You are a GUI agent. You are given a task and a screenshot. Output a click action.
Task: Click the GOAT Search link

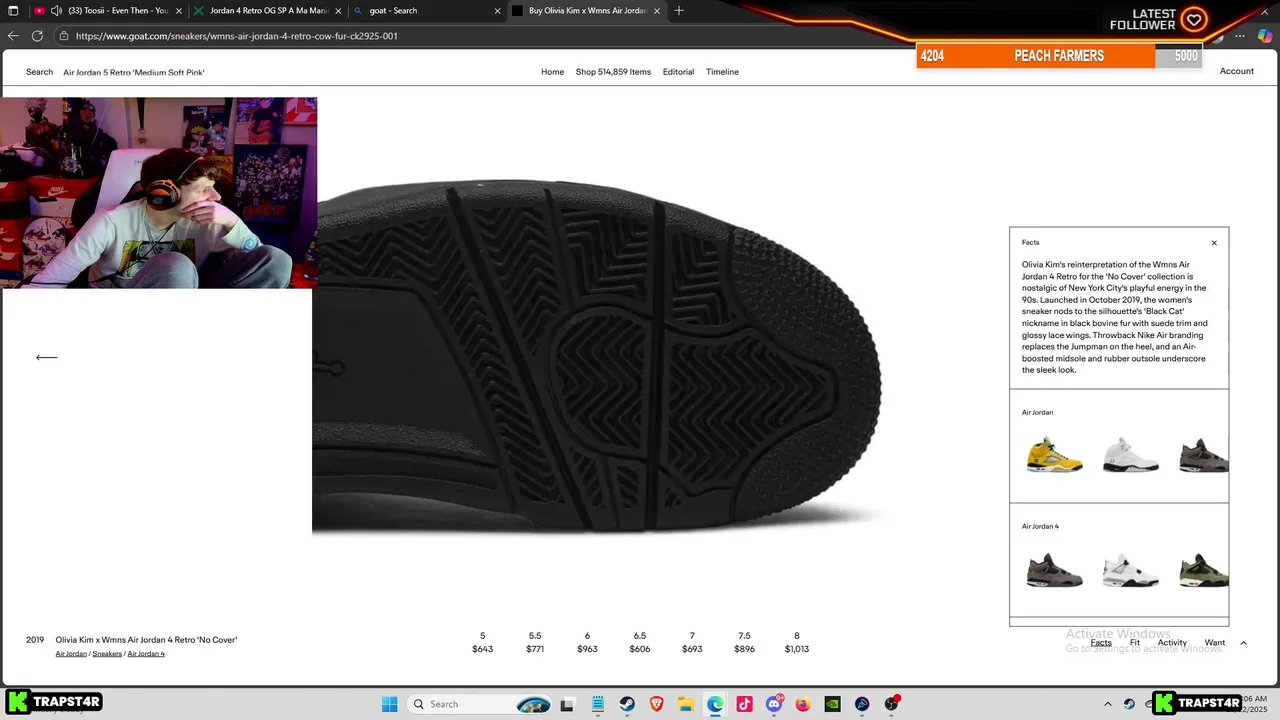(x=39, y=72)
